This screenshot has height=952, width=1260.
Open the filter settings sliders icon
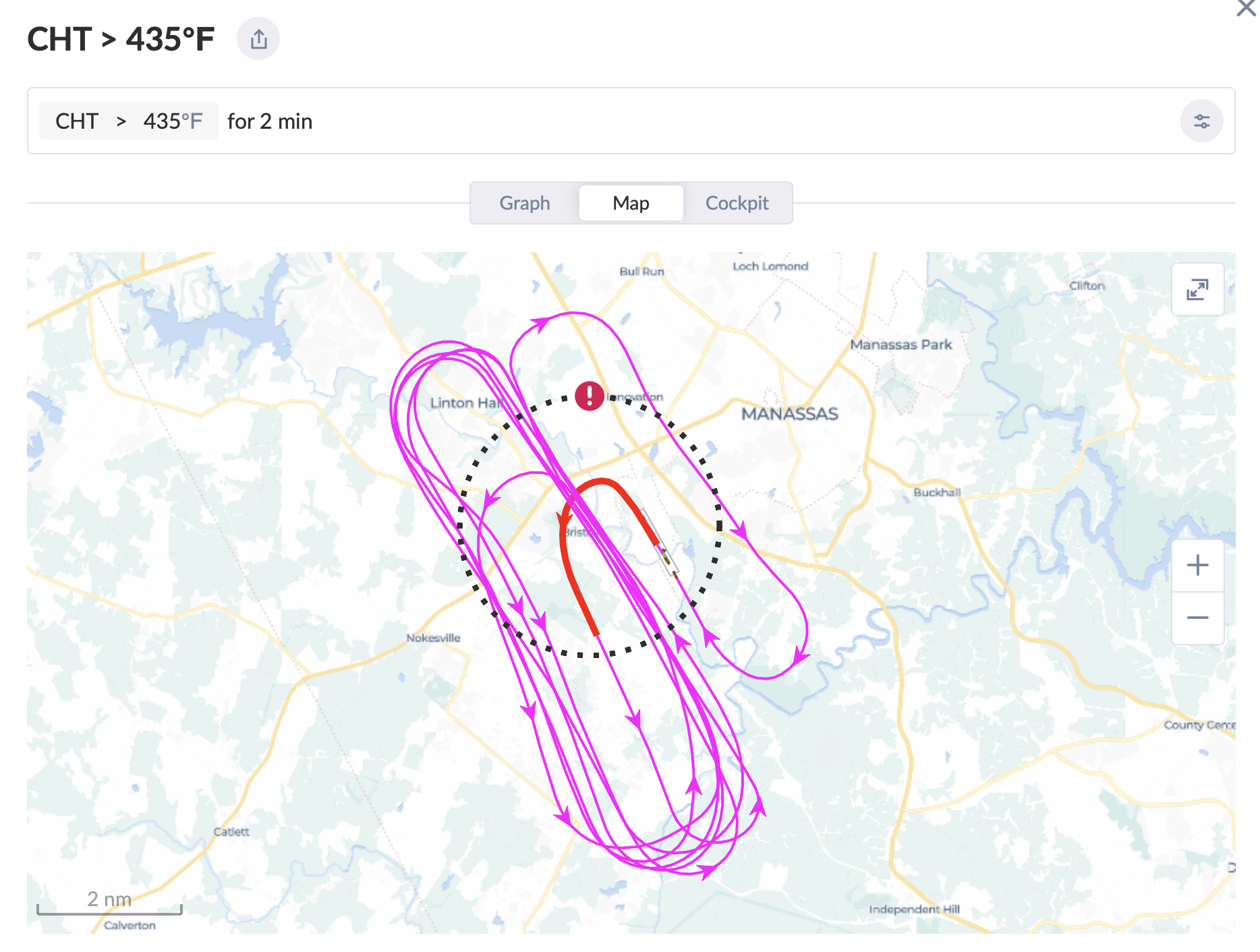[1201, 121]
